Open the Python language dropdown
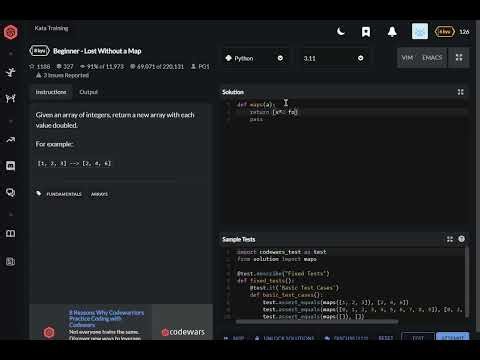480x360 pixels. tap(255, 58)
